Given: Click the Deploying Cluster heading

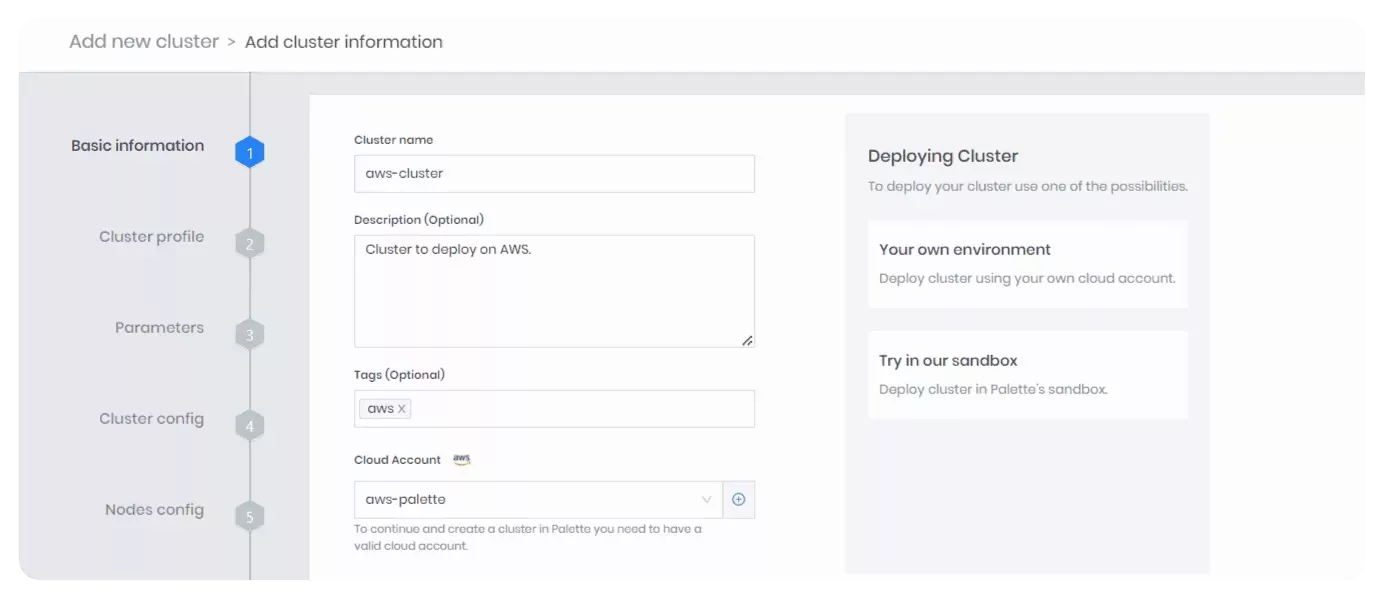Looking at the screenshot, I should pos(943,156).
